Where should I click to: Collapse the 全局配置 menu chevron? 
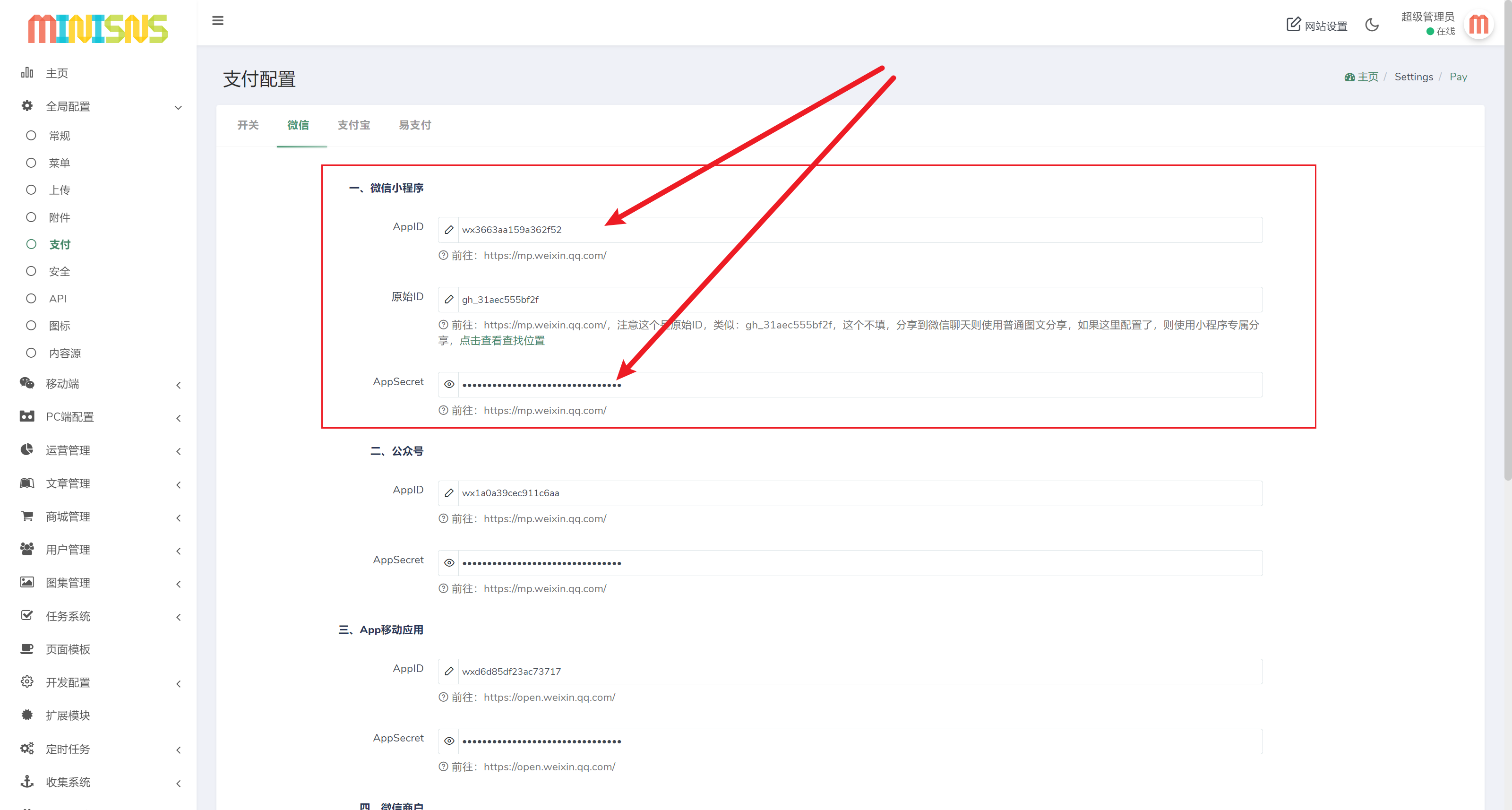pos(179,107)
